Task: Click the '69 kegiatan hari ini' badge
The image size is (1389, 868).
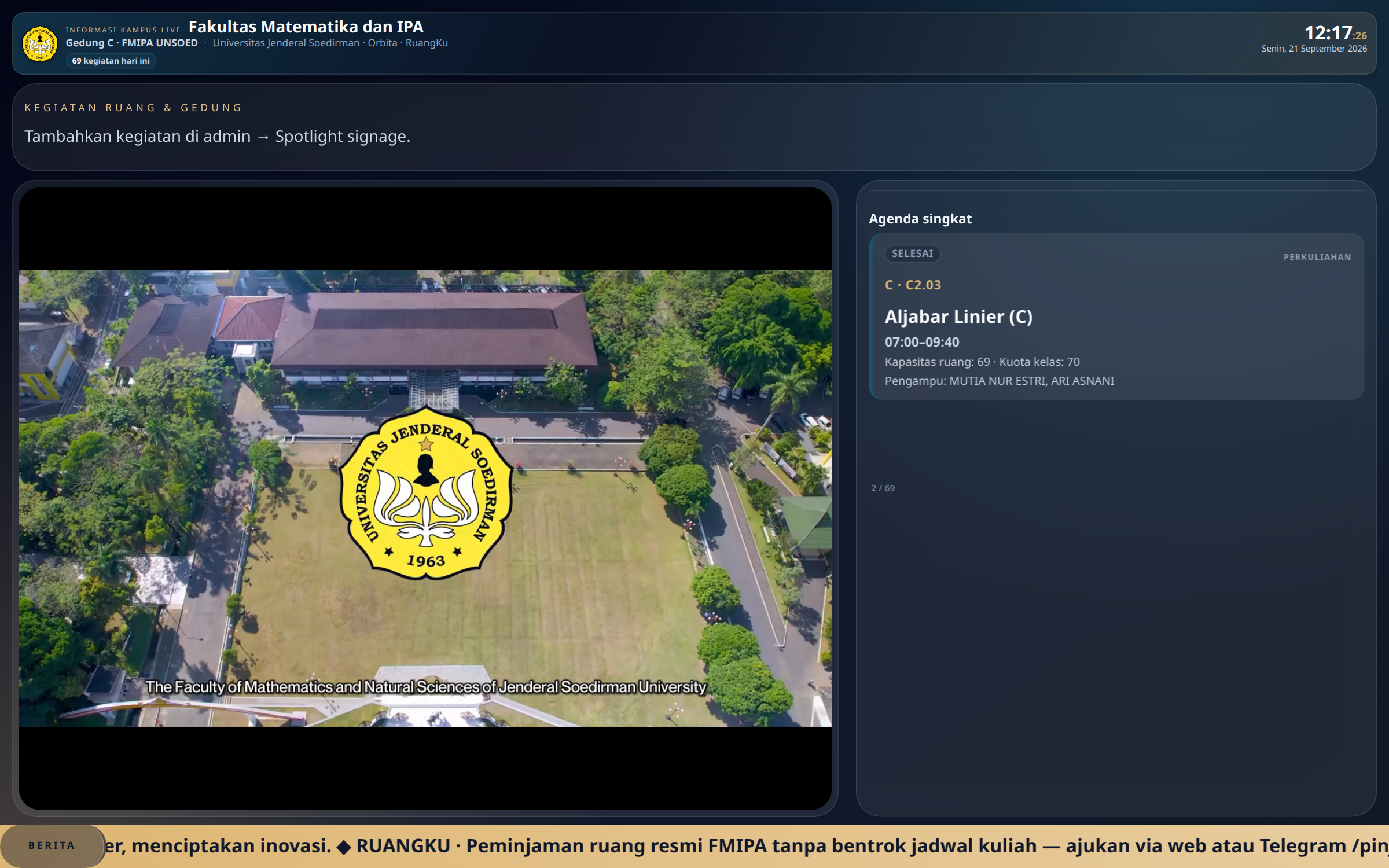Action: [111, 61]
